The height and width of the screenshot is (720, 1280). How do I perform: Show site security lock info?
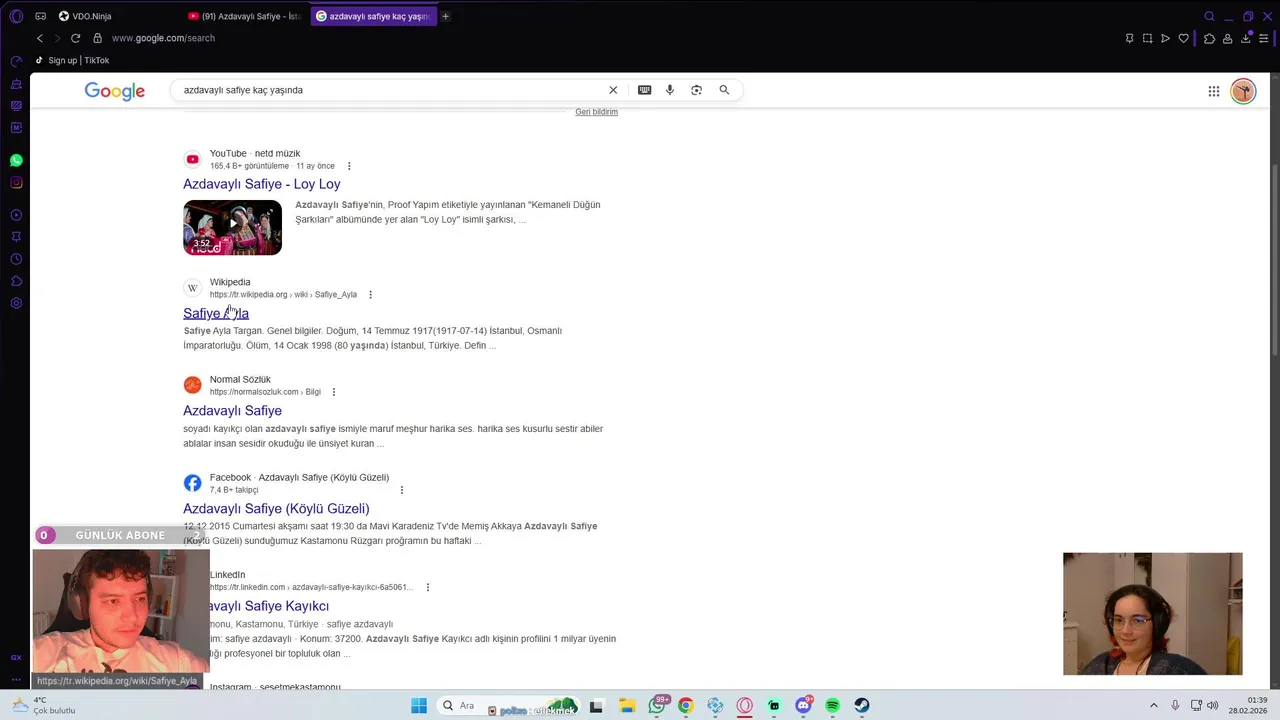click(x=97, y=38)
